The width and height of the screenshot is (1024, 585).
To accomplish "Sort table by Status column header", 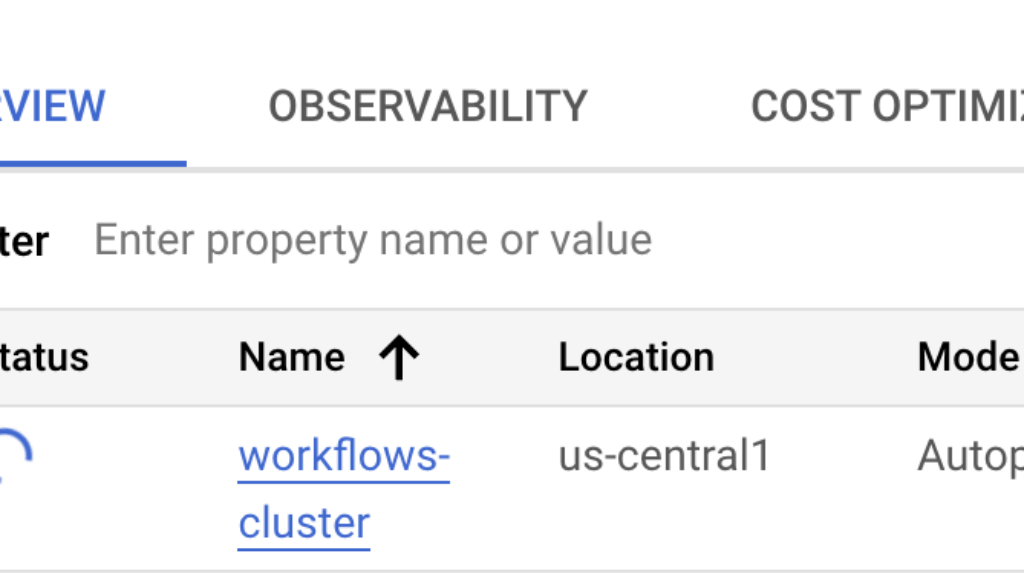I will pos(45,357).
